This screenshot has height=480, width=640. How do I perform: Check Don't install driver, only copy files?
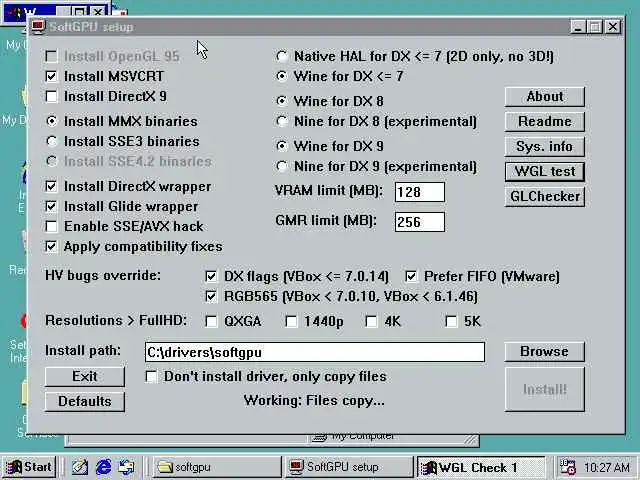pos(151,377)
